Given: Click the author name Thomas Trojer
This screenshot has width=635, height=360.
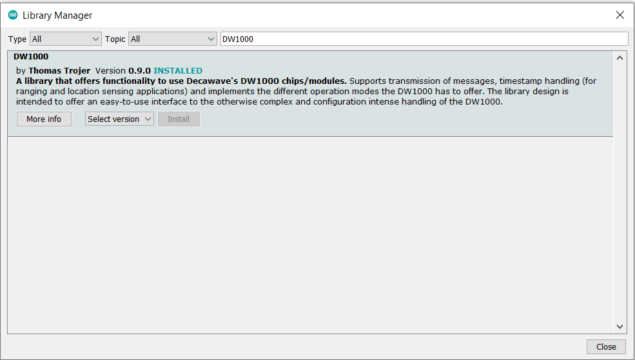Looking at the screenshot, I should [59, 70].
